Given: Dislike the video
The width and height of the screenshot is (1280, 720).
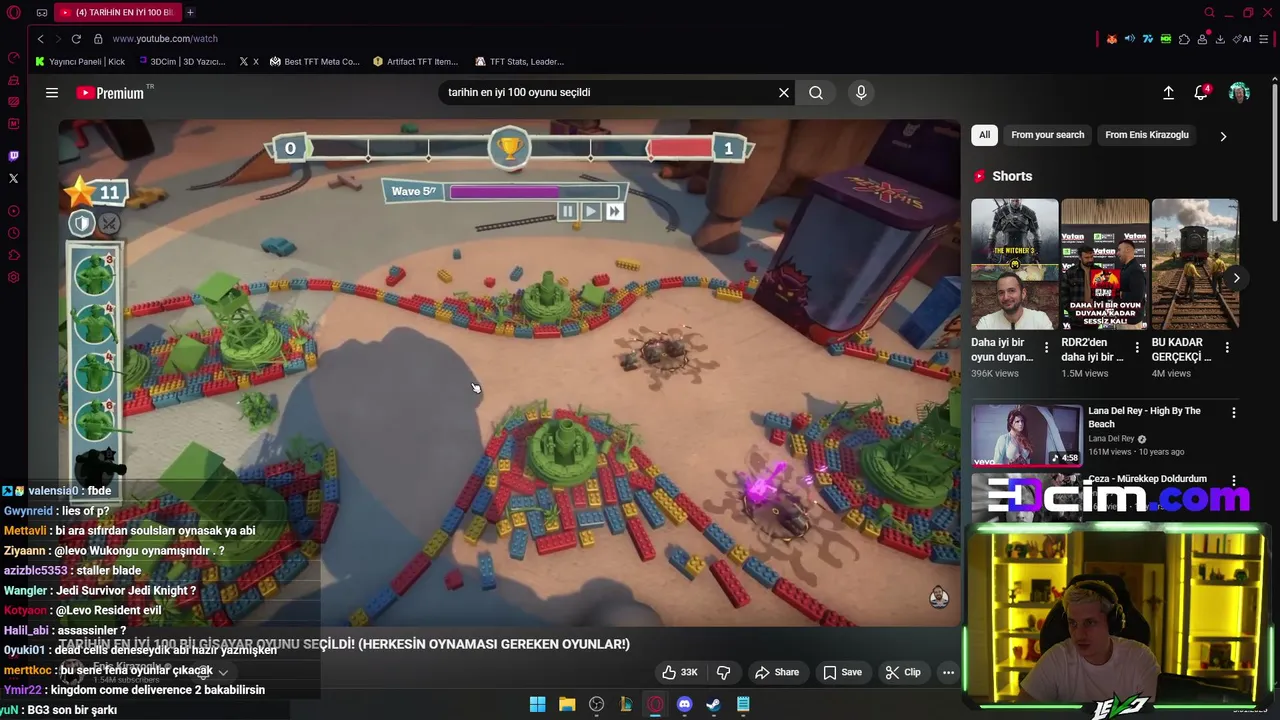Looking at the screenshot, I should 723,672.
